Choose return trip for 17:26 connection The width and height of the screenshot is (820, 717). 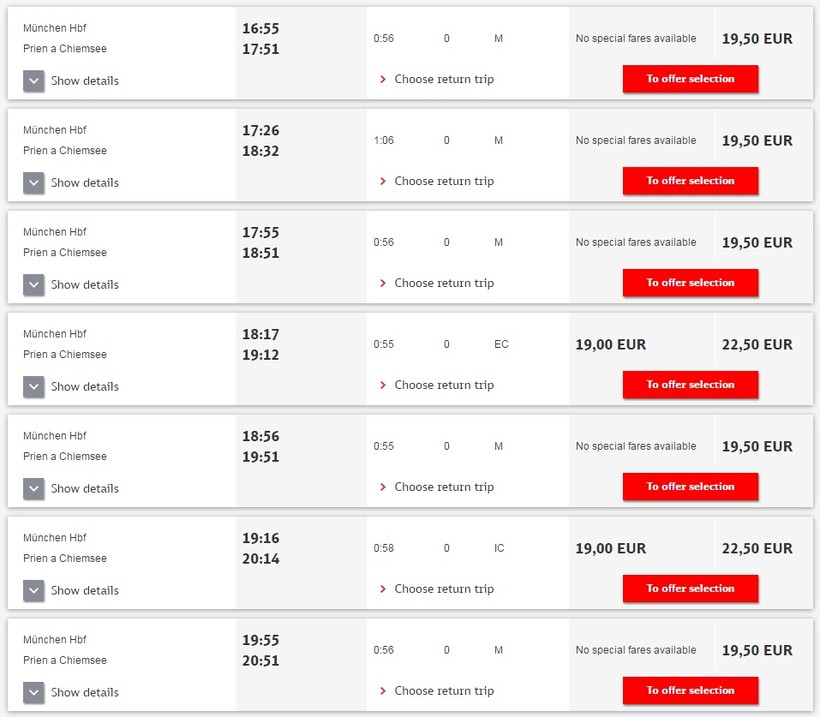443,181
